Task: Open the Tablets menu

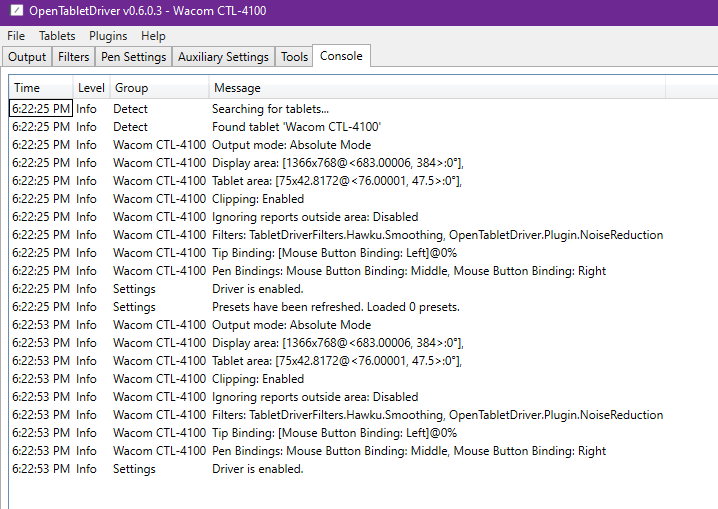Action: (57, 36)
